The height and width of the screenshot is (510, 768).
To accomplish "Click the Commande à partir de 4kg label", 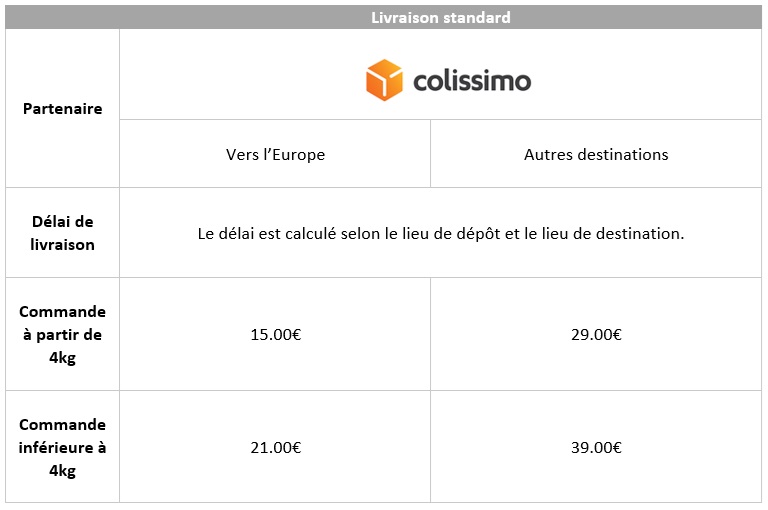I will [x=63, y=335].
